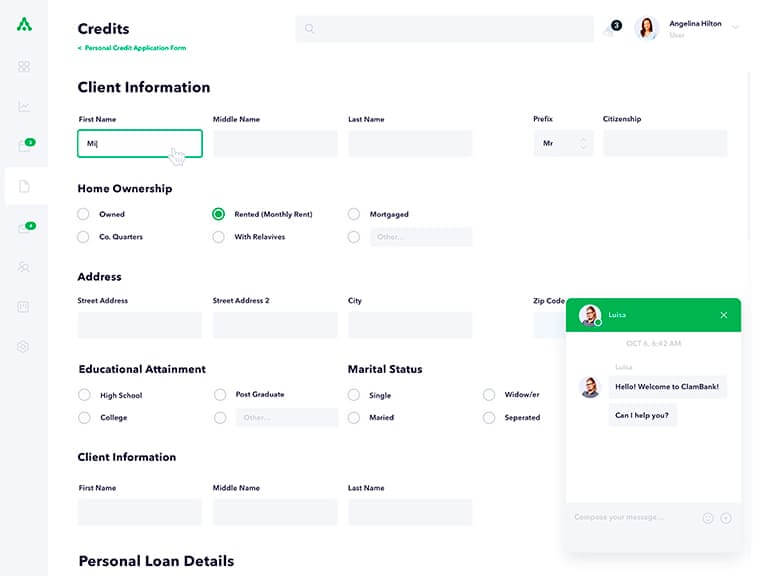
Task: Open the analytics chart icon in sidebar
Action: click(x=24, y=106)
